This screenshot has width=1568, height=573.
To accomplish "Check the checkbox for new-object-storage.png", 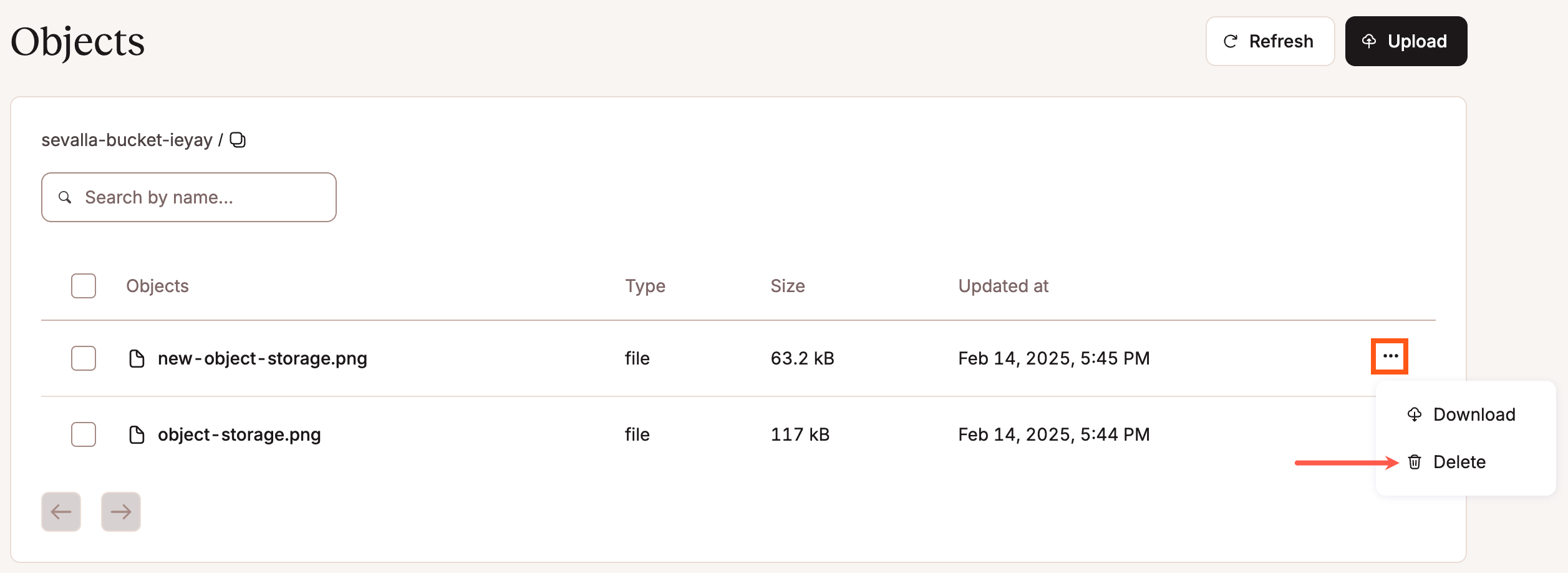I will [x=83, y=358].
